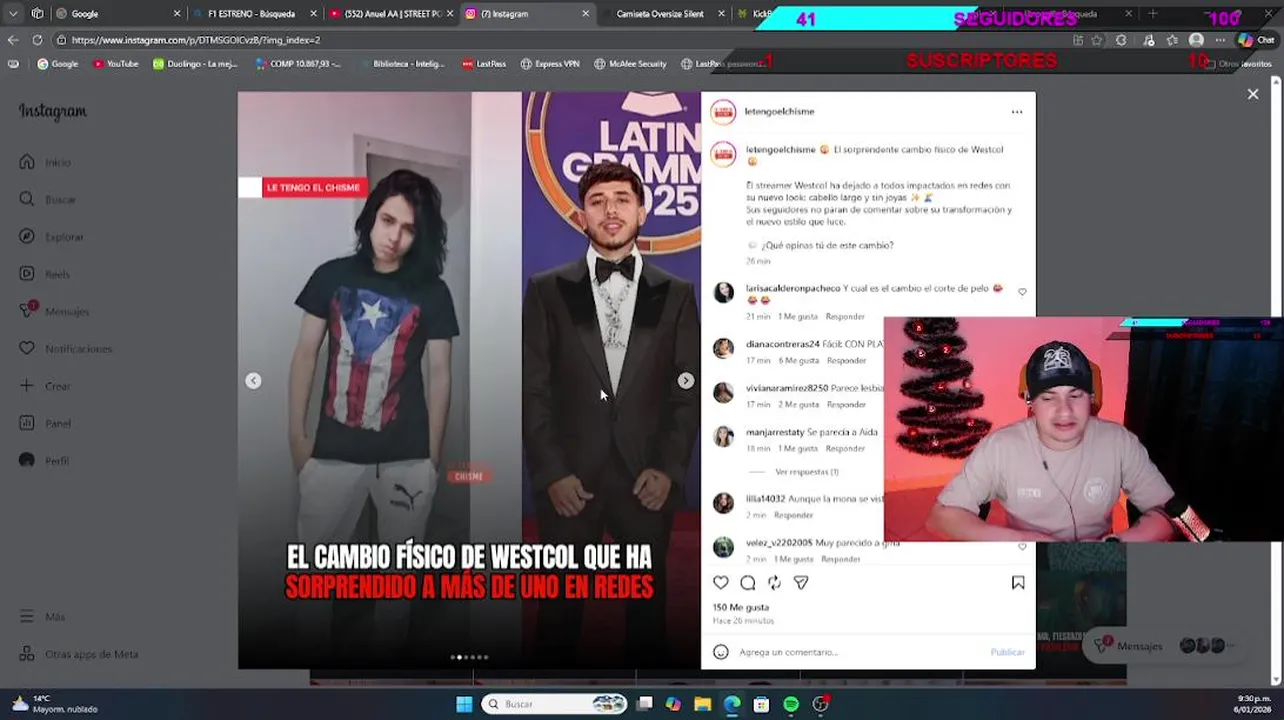Image resolution: width=1284 pixels, height=720 pixels.
Task: Open emoji picker in comment box
Action: click(x=721, y=652)
